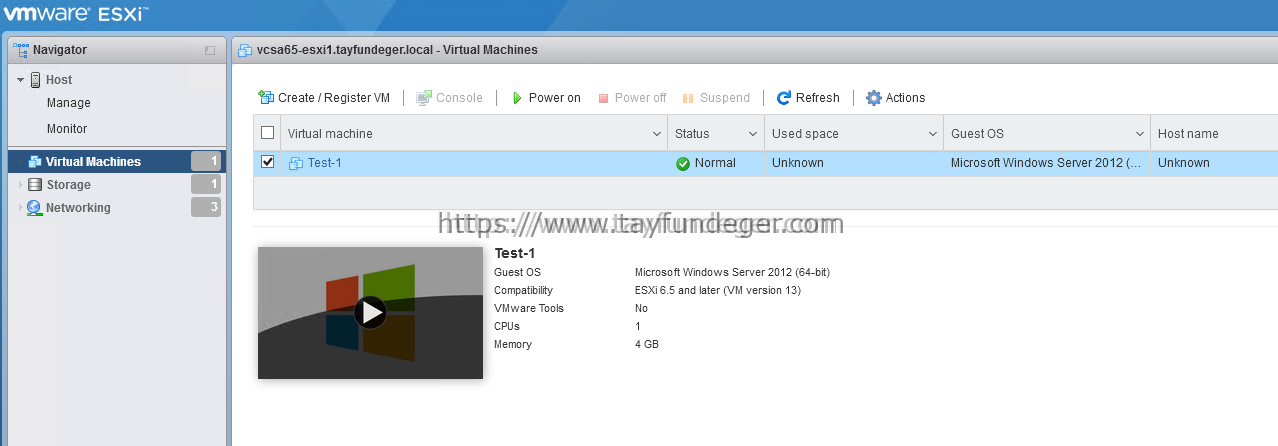Open Used space column dropdown arrow
Viewport: 1278px width, 446px height.
click(932, 134)
